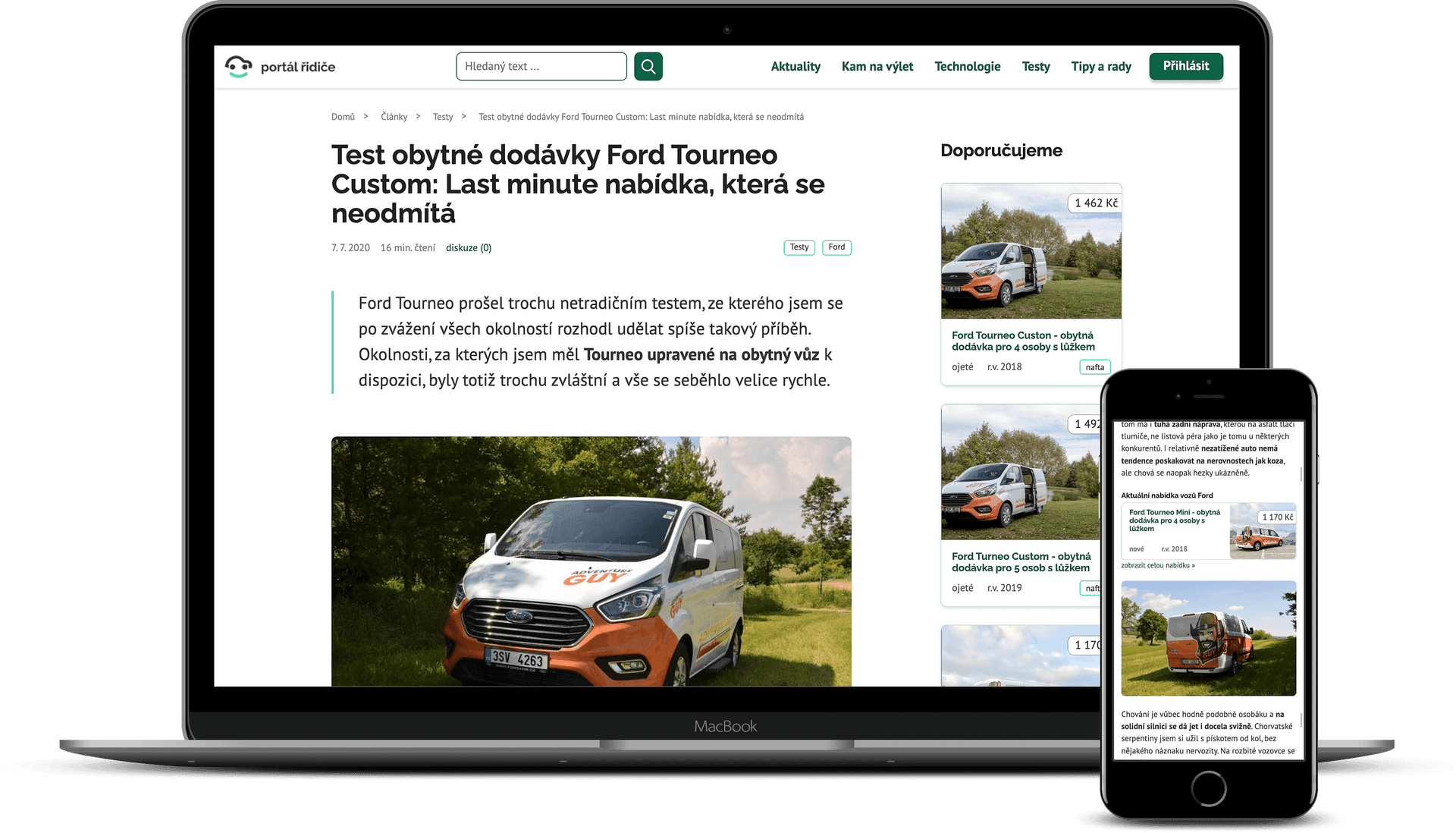Tap zobrazit celou nabídku link on phone
This screenshot has width=1456, height=833.
click(x=1158, y=565)
